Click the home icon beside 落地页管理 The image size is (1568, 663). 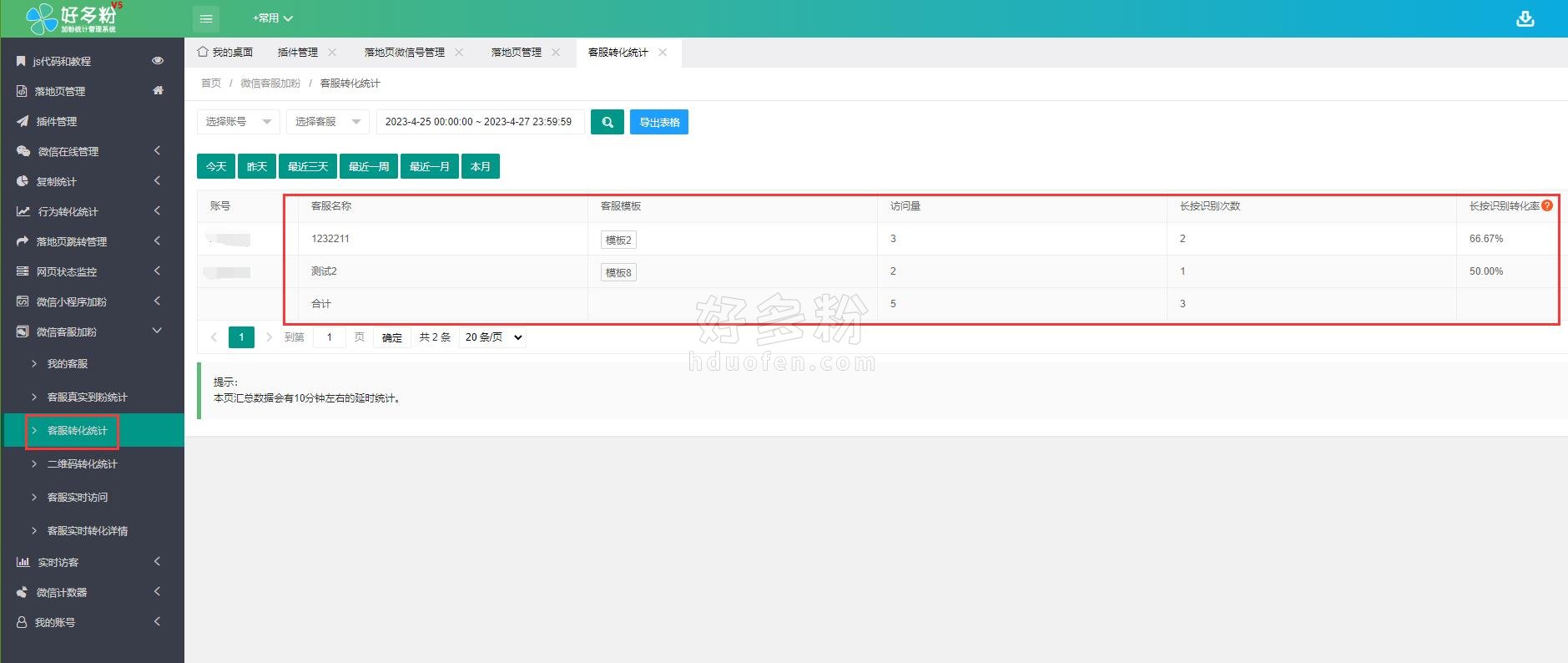click(158, 90)
